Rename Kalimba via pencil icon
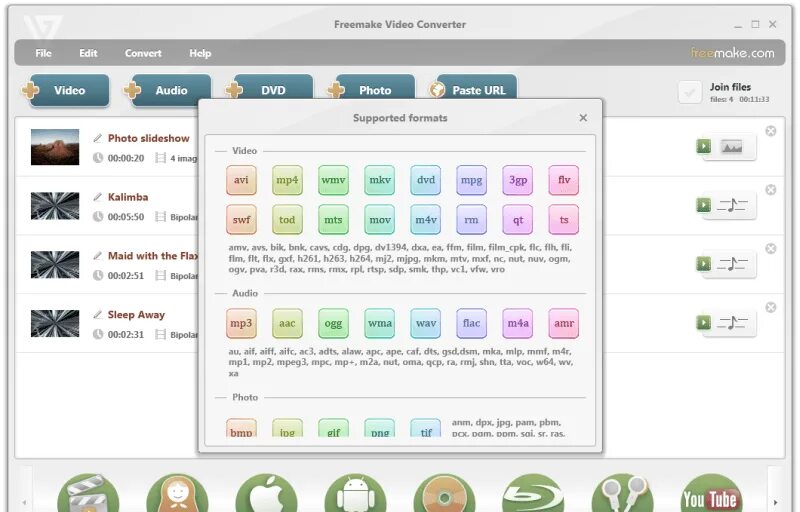 [x=97, y=197]
